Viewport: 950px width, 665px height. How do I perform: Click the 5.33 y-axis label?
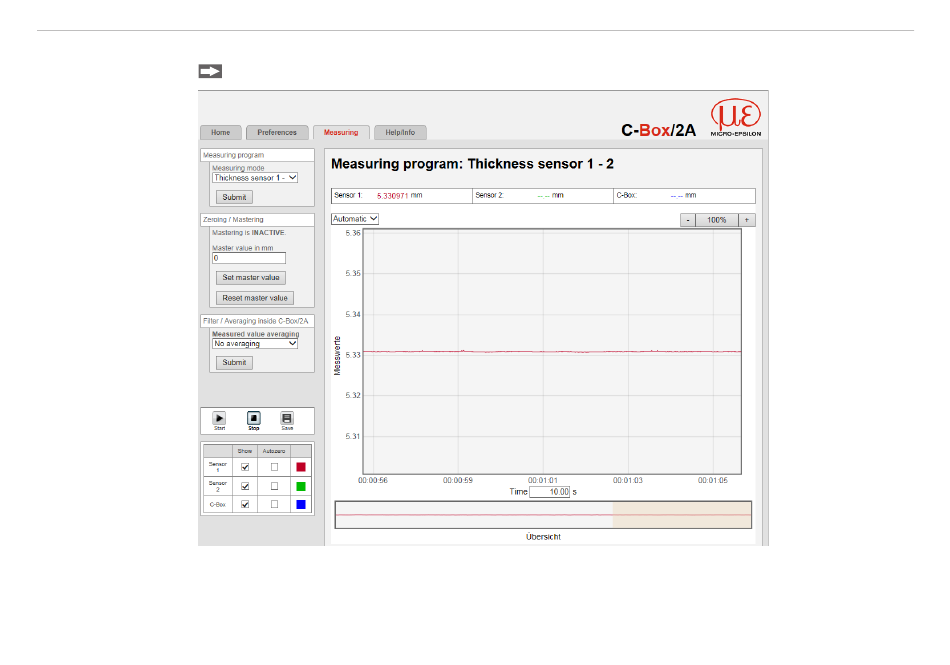353,355
